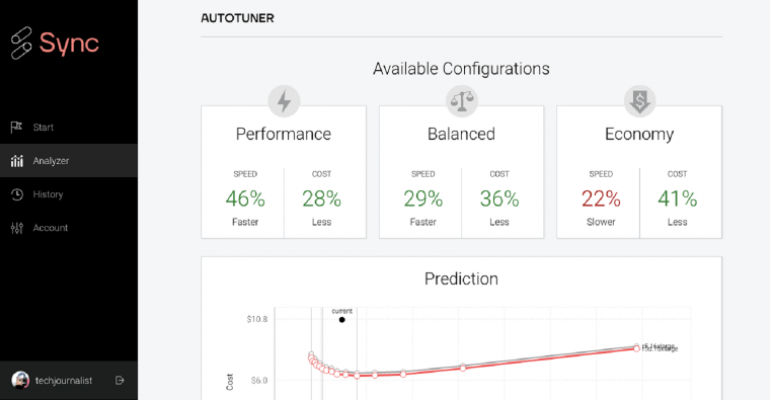
Task: Open the Start menu item
Action: tap(43, 127)
